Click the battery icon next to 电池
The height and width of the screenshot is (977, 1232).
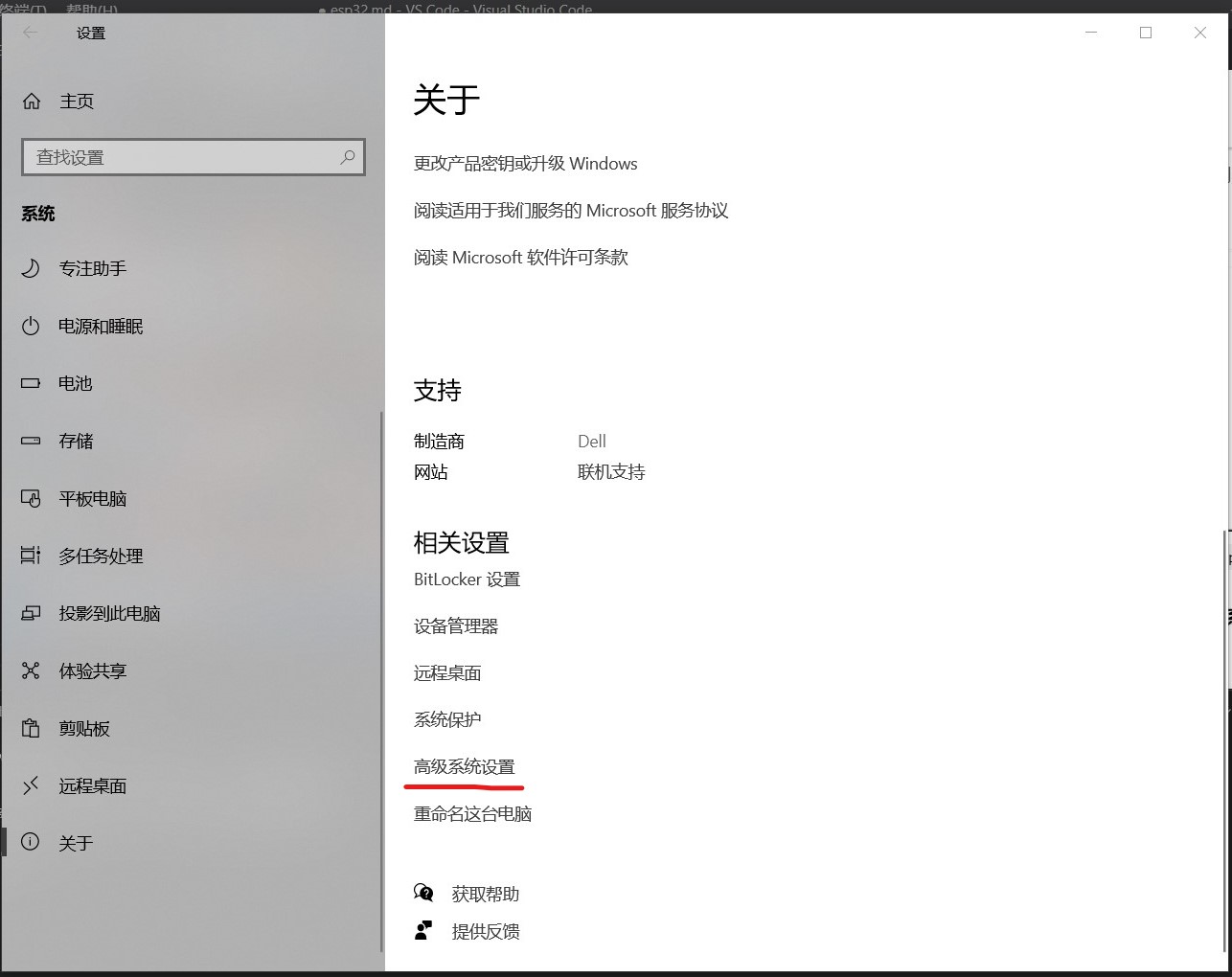tap(31, 383)
